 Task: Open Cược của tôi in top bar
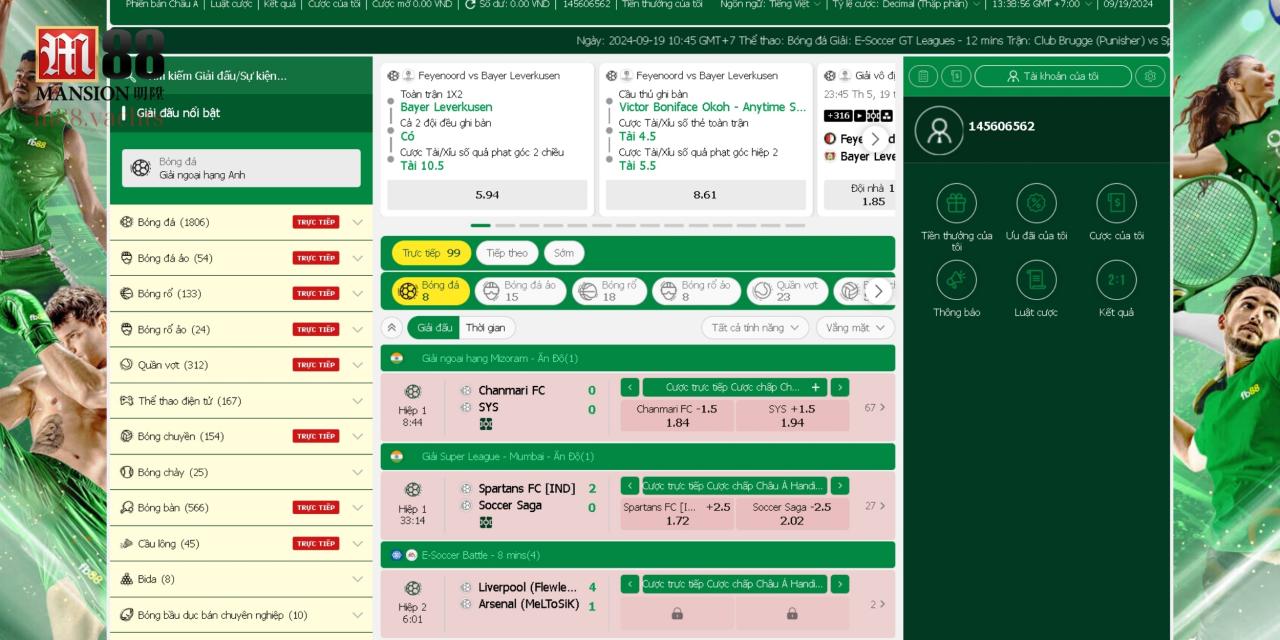tap(333, 4)
